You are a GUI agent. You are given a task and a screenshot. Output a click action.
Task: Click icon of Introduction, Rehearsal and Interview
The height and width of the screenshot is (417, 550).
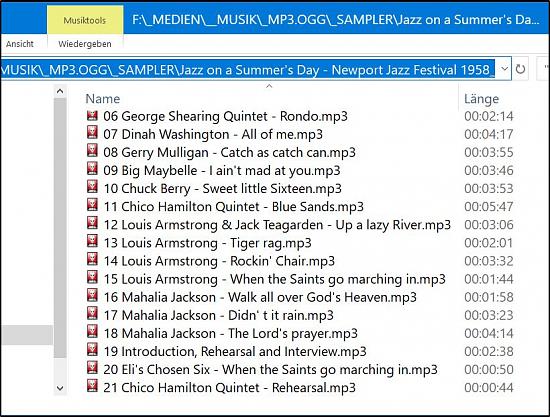(x=92, y=350)
